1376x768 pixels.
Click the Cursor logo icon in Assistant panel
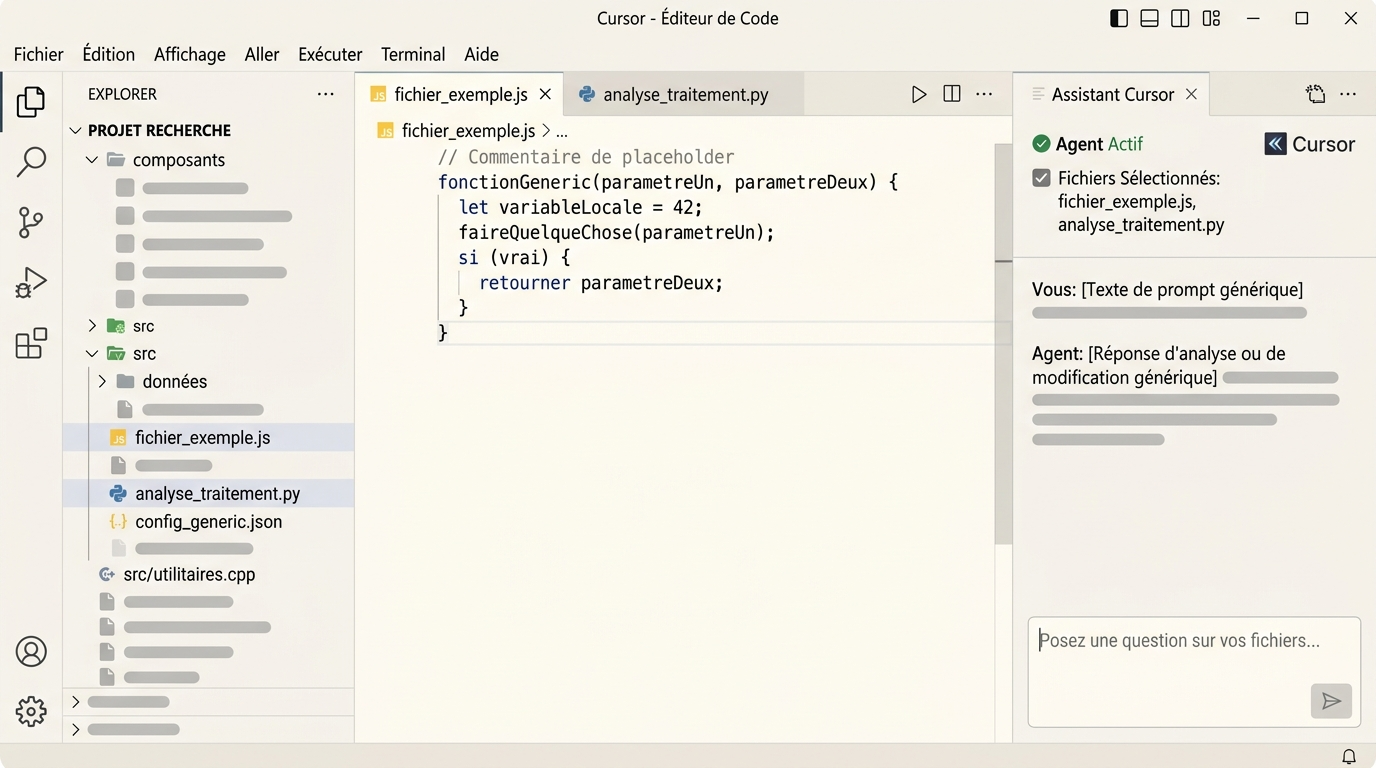tap(1275, 144)
